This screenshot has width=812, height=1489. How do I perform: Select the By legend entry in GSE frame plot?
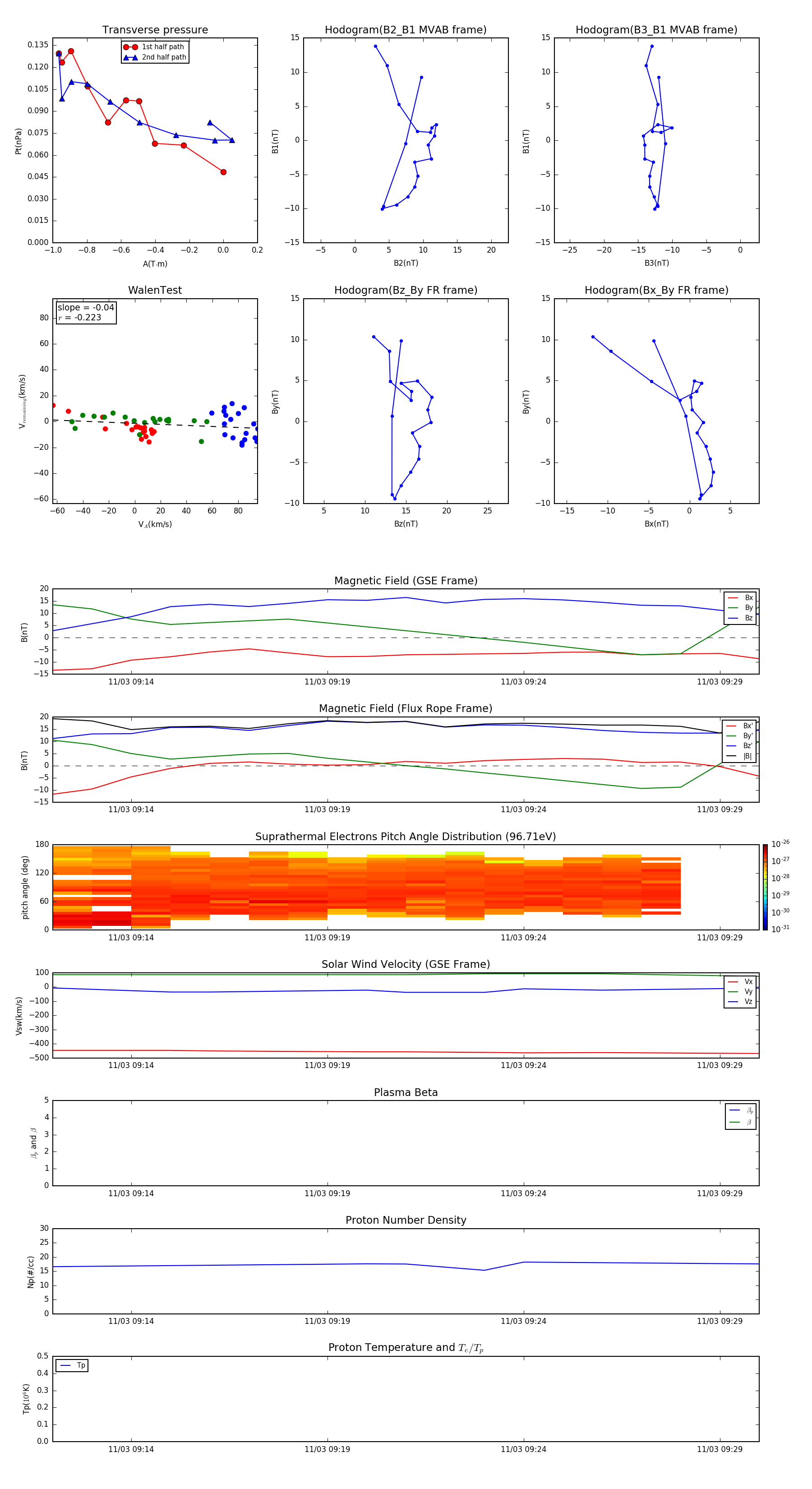pos(740,607)
